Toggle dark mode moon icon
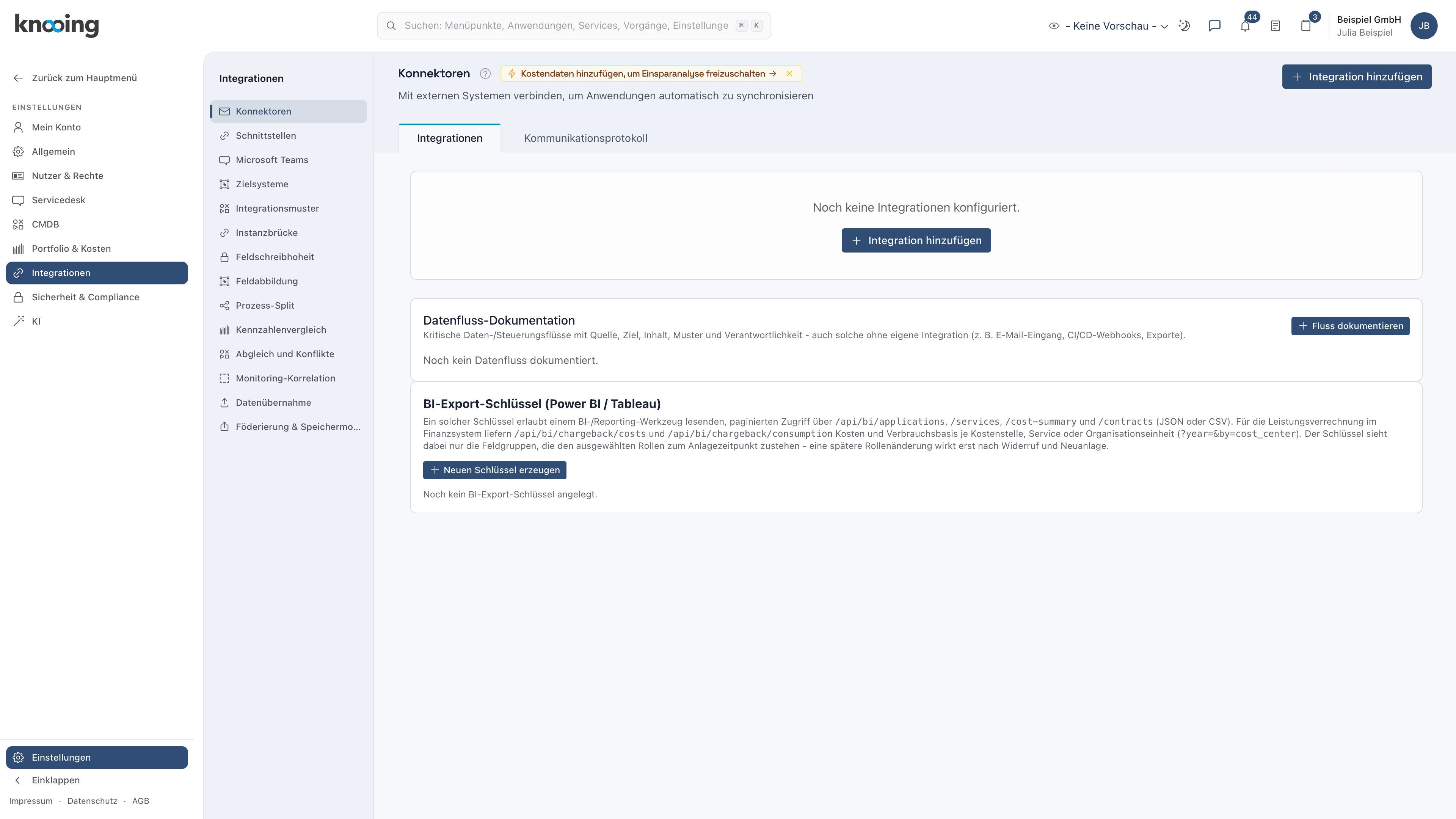This screenshot has width=1456, height=819. (x=1184, y=25)
